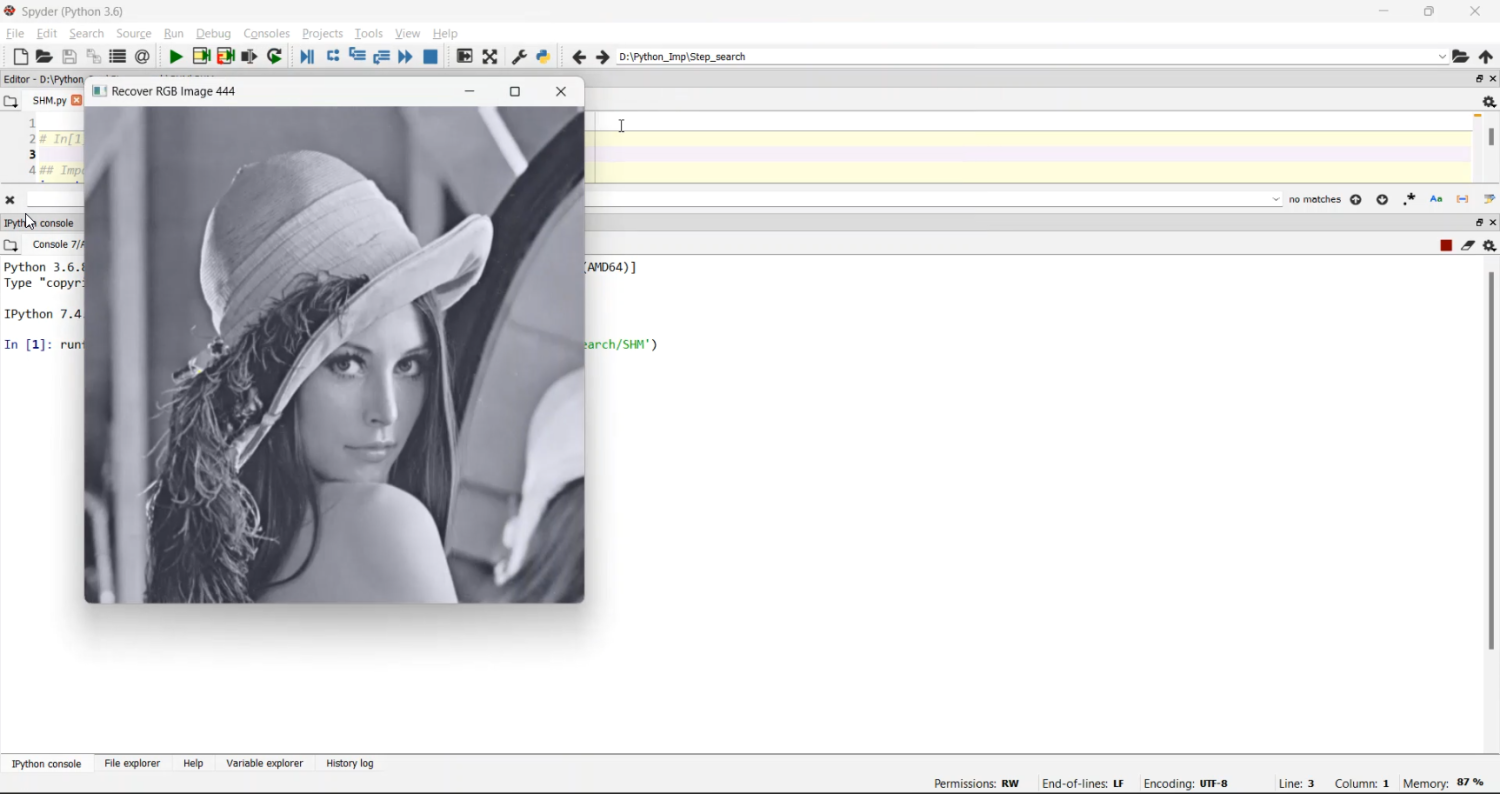
Task: Open the Consoles menu
Action: (266, 34)
